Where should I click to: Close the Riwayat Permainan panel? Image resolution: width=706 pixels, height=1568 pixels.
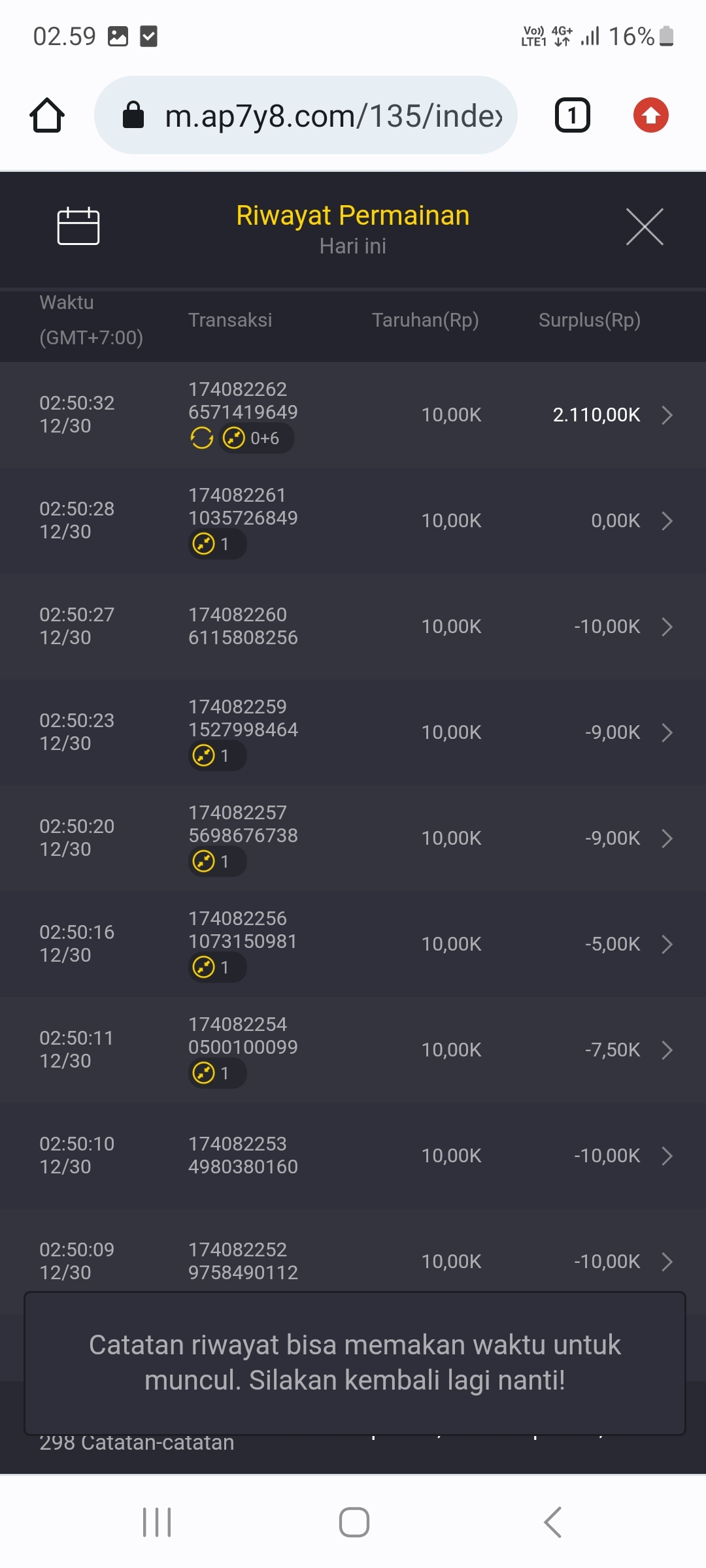tap(644, 227)
